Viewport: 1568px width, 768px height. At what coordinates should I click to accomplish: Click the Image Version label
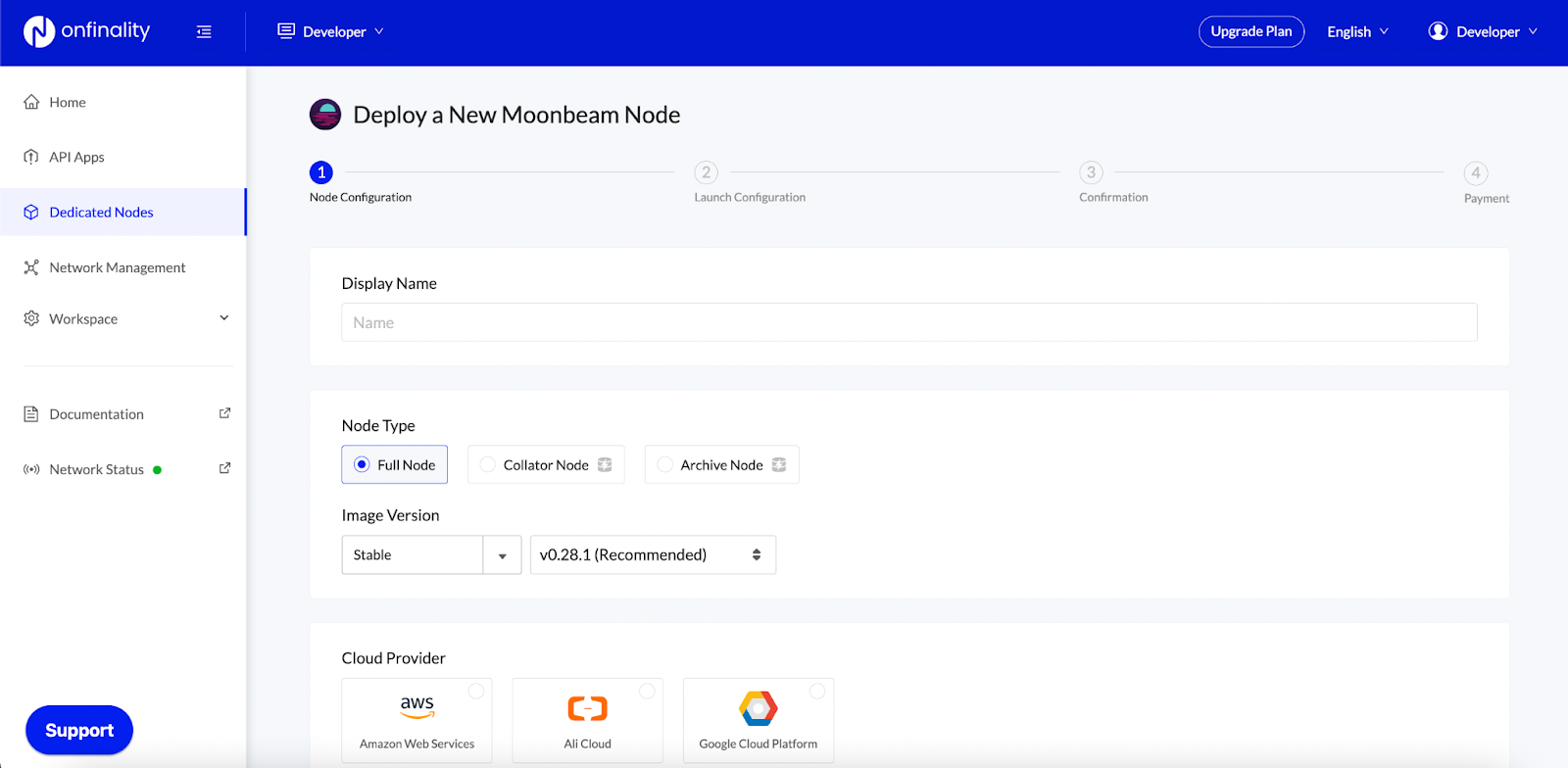coord(390,515)
